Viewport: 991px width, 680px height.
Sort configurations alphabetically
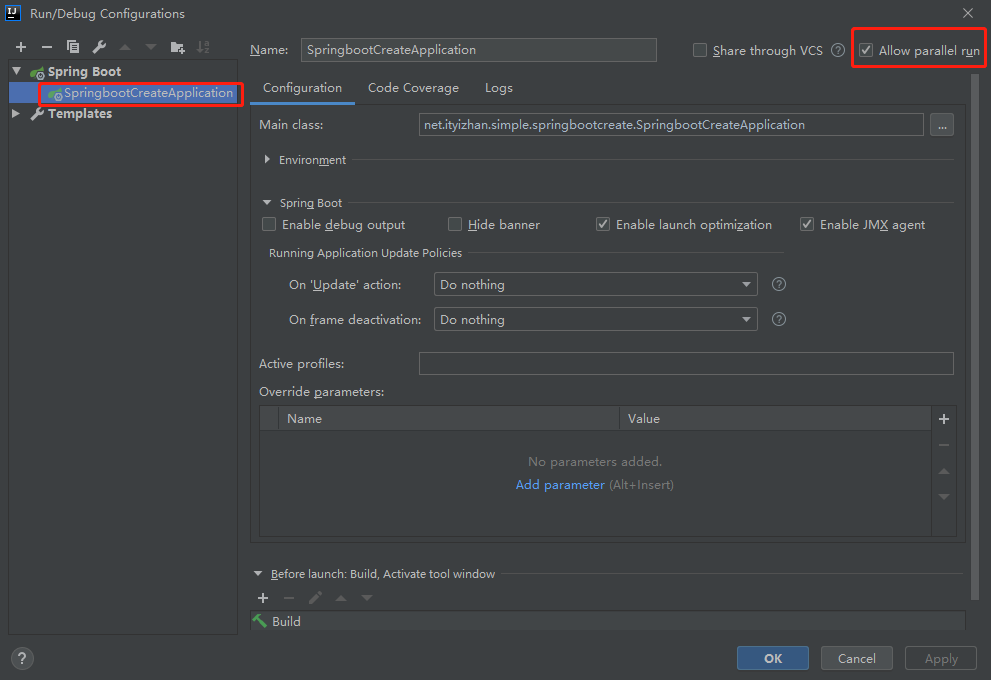coord(203,47)
